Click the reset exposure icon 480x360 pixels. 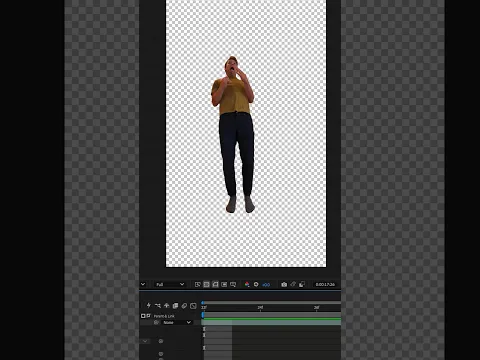click(256, 284)
